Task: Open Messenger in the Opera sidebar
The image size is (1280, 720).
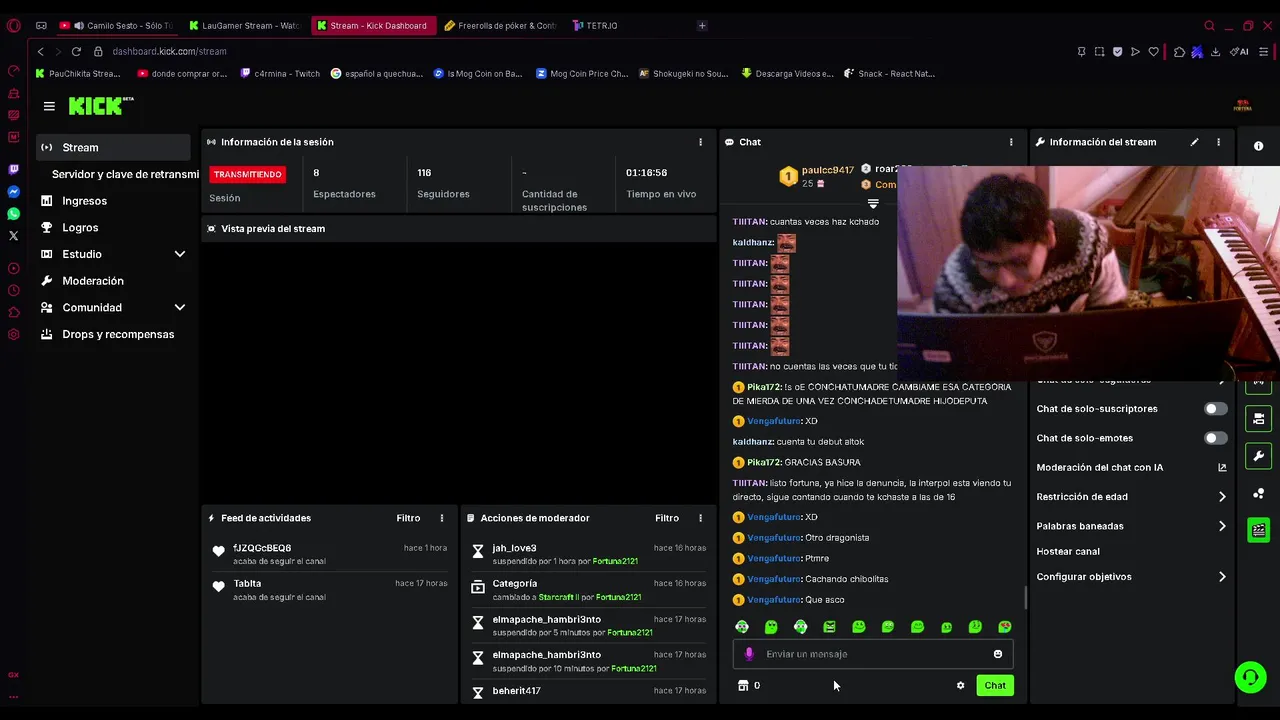Action: coord(13,192)
